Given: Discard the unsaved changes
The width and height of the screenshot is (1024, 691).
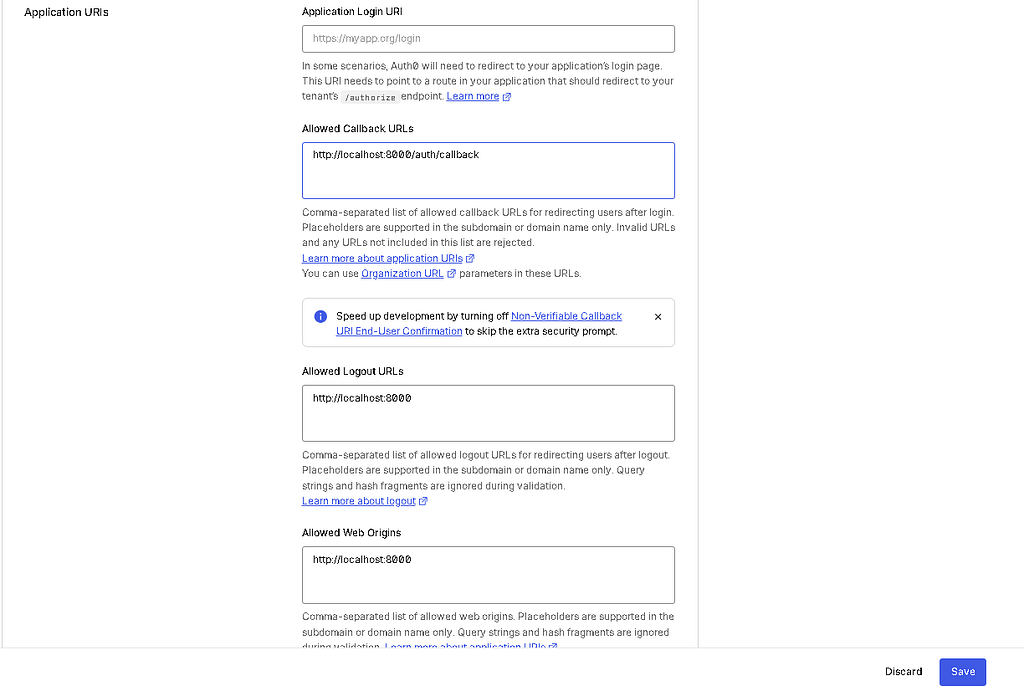Looking at the screenshot, I should (903, 671).
